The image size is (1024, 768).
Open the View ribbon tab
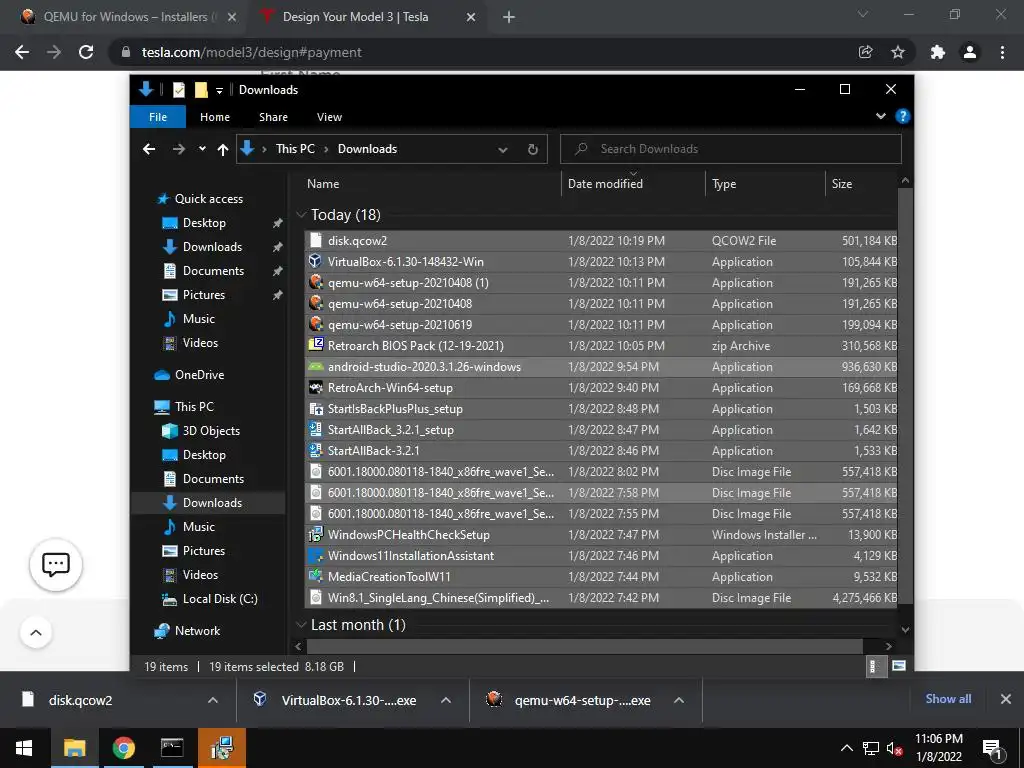click(329, 117)
